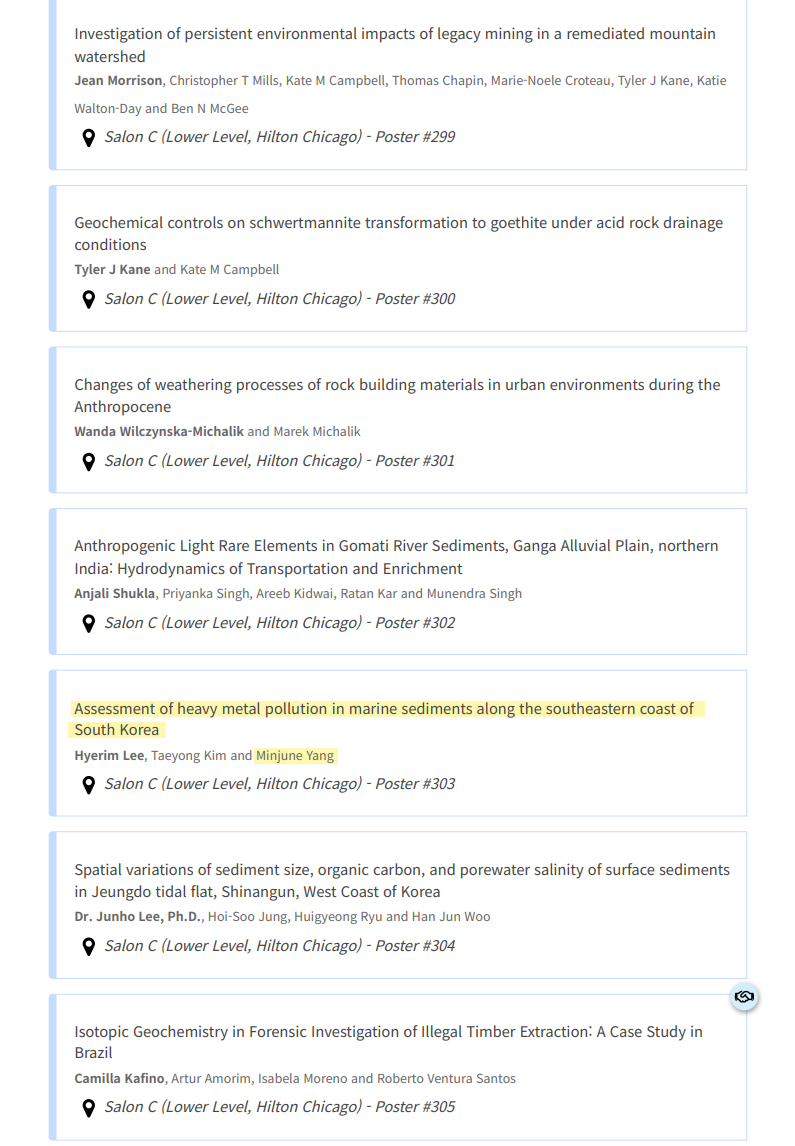
Task: Click the map pin icon for Poster #301
Action: 88,461
